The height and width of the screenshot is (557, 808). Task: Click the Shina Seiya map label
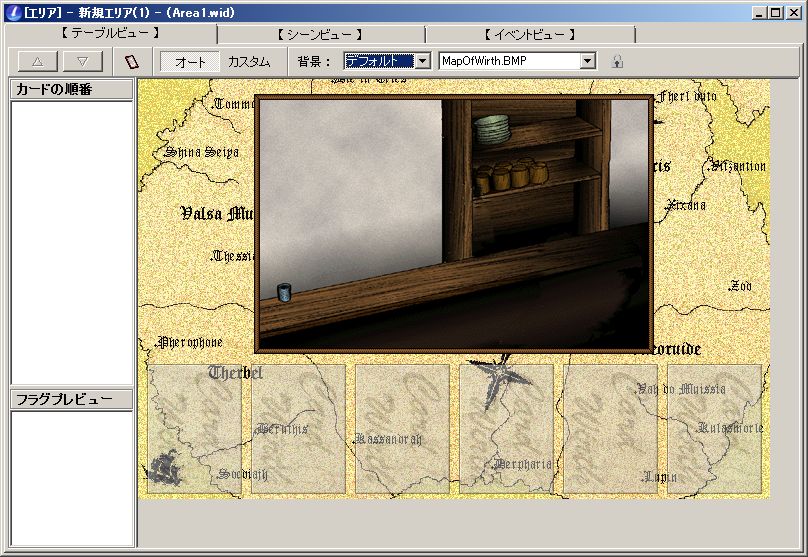point(201,152)
